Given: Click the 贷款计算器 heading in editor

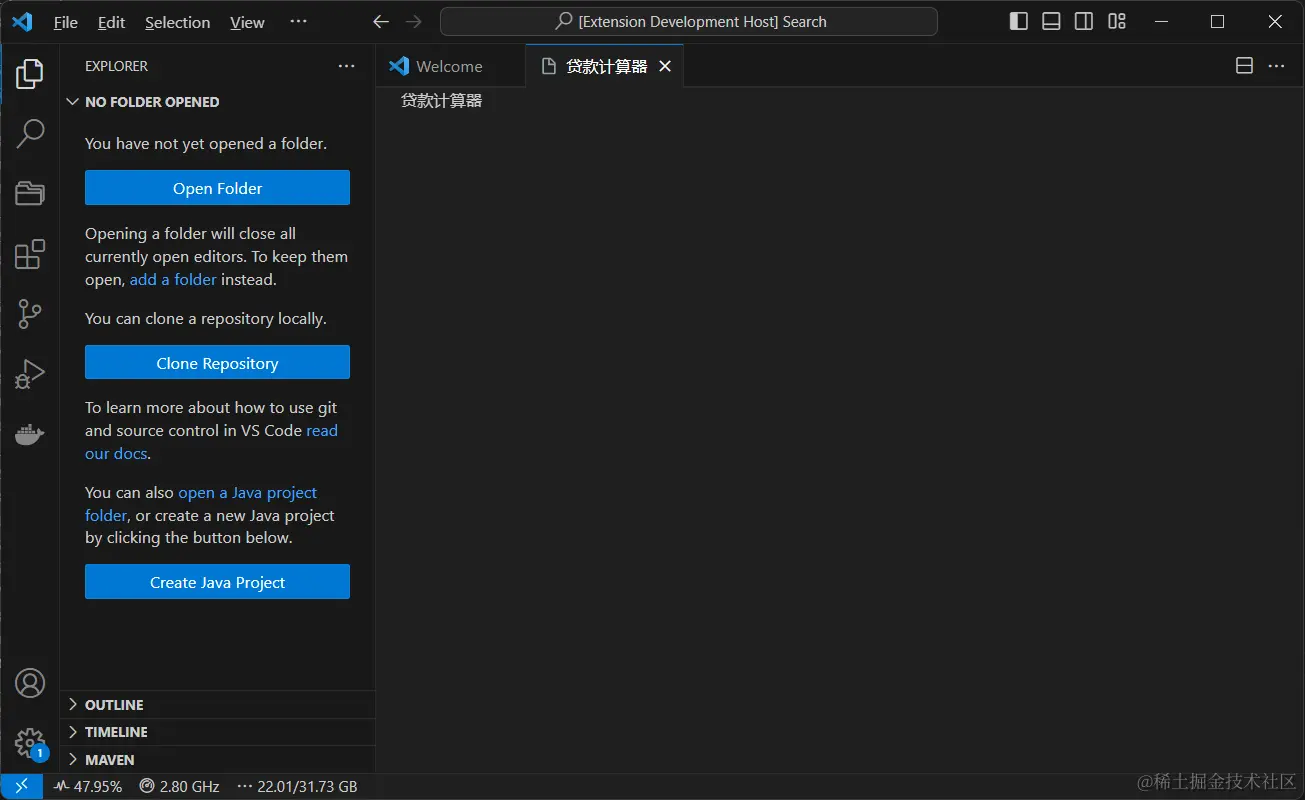Looking at the screenshot, I should point(442,101).
